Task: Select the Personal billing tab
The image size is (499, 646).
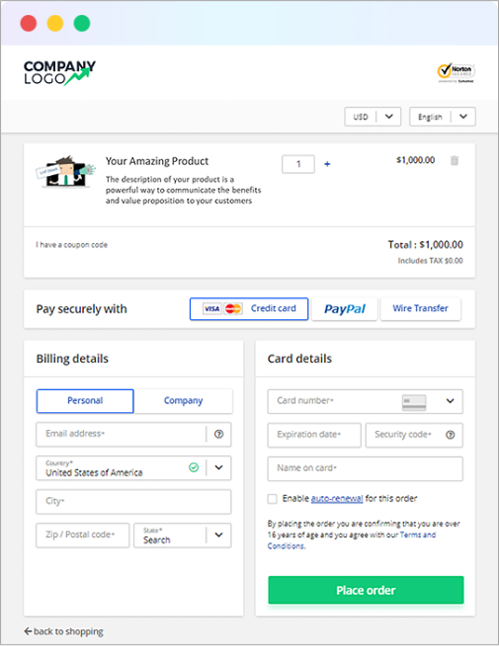Action: (x=85, y=401)
